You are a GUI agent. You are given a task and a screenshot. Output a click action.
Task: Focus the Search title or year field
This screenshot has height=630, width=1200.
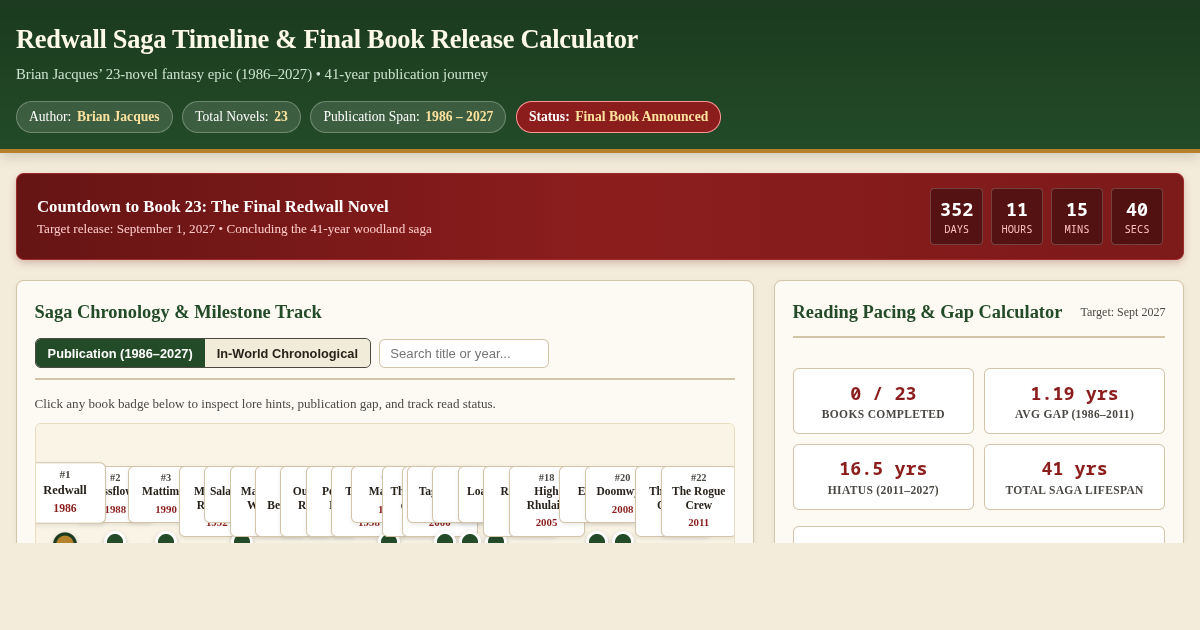point(464,353)
